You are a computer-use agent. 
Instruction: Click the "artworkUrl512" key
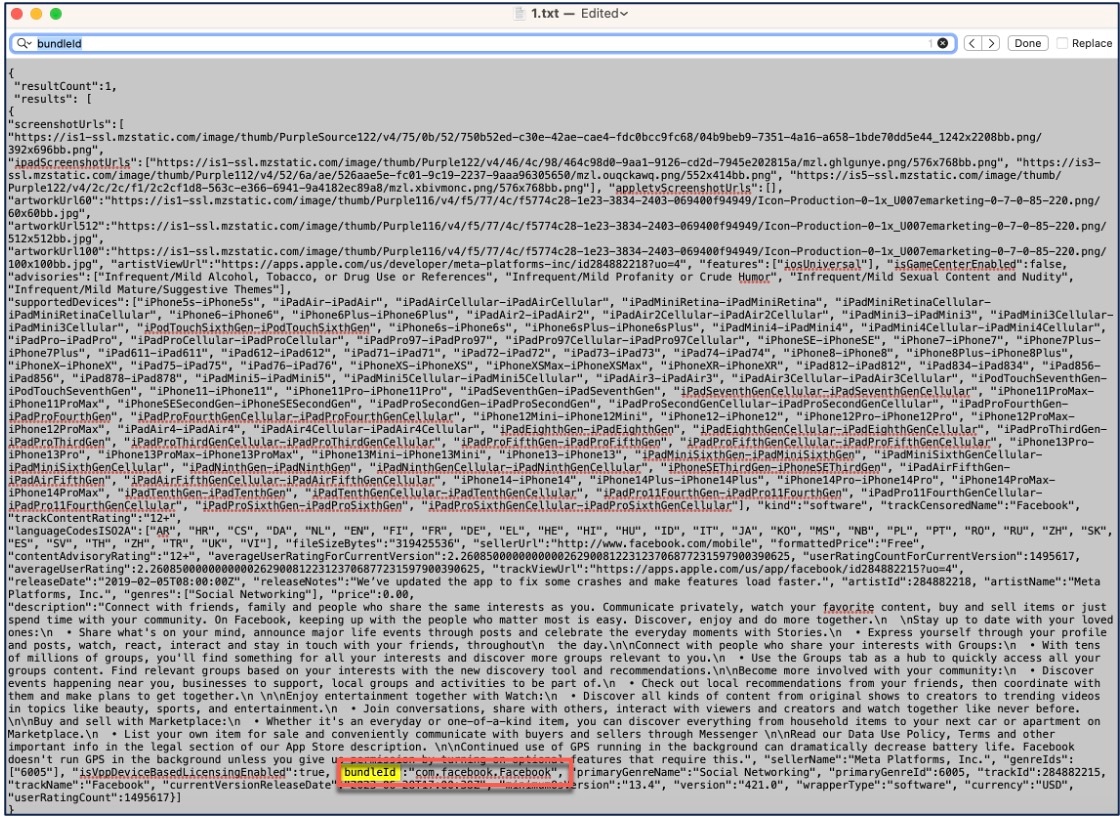click(x=56, y=226)
